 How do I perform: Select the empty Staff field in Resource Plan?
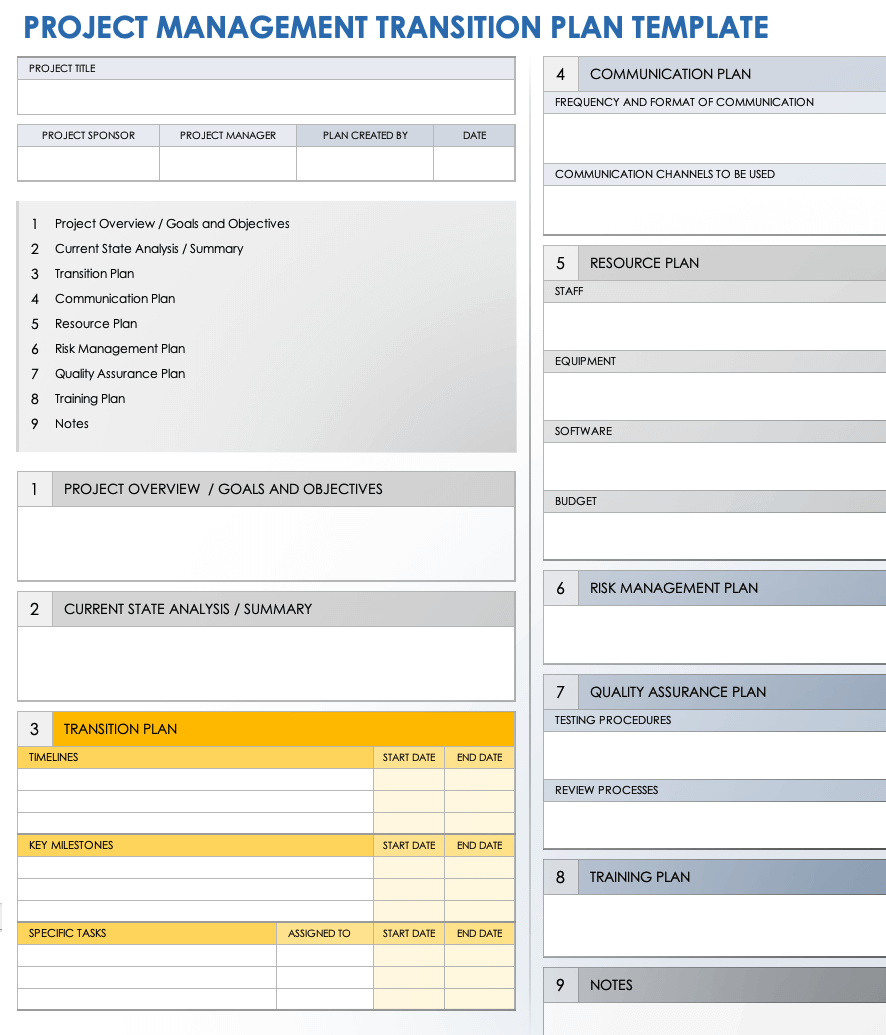[714, 325]
